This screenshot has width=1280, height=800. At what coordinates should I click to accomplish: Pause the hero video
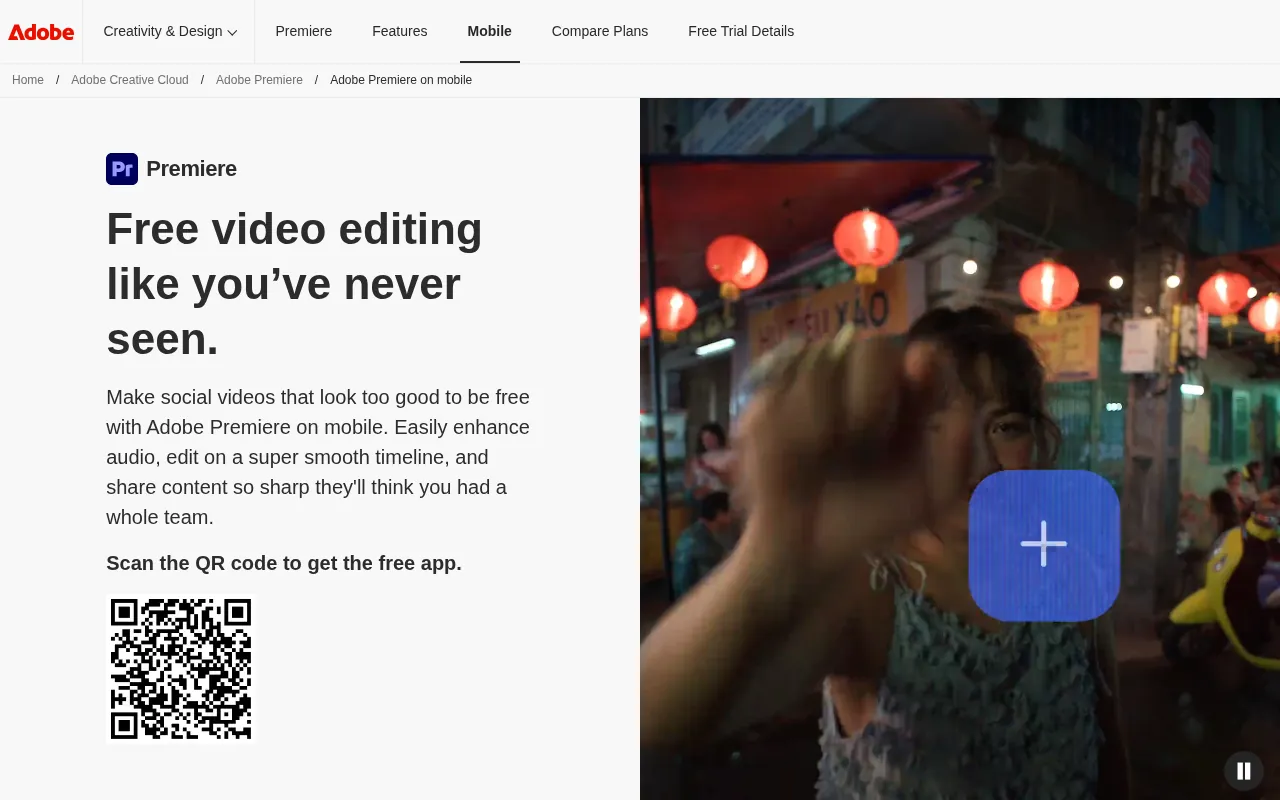1244,771
